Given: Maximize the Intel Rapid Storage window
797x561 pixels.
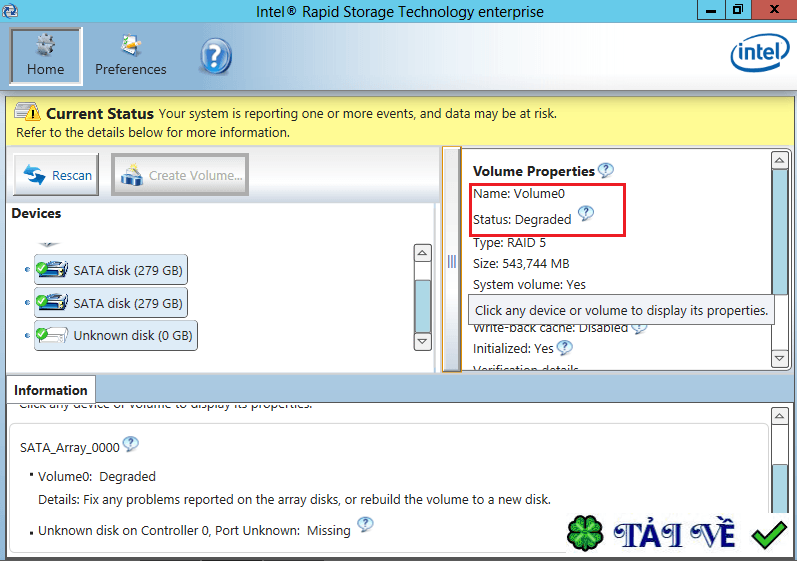Looking at the screenshot, I should click(738, 10).
